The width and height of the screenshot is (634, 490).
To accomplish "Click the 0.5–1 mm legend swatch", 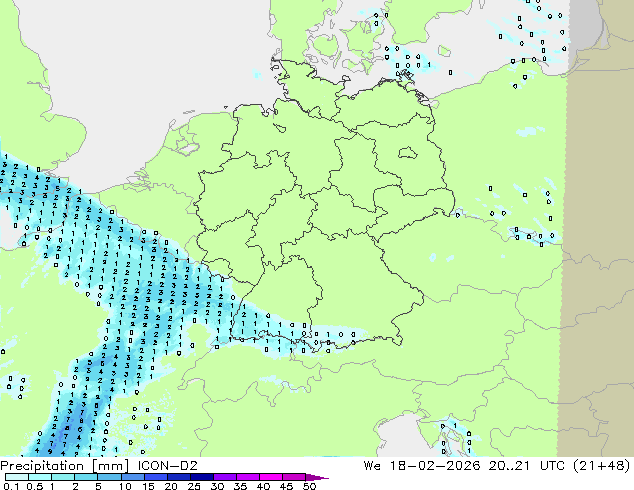I will click(40, 477).
